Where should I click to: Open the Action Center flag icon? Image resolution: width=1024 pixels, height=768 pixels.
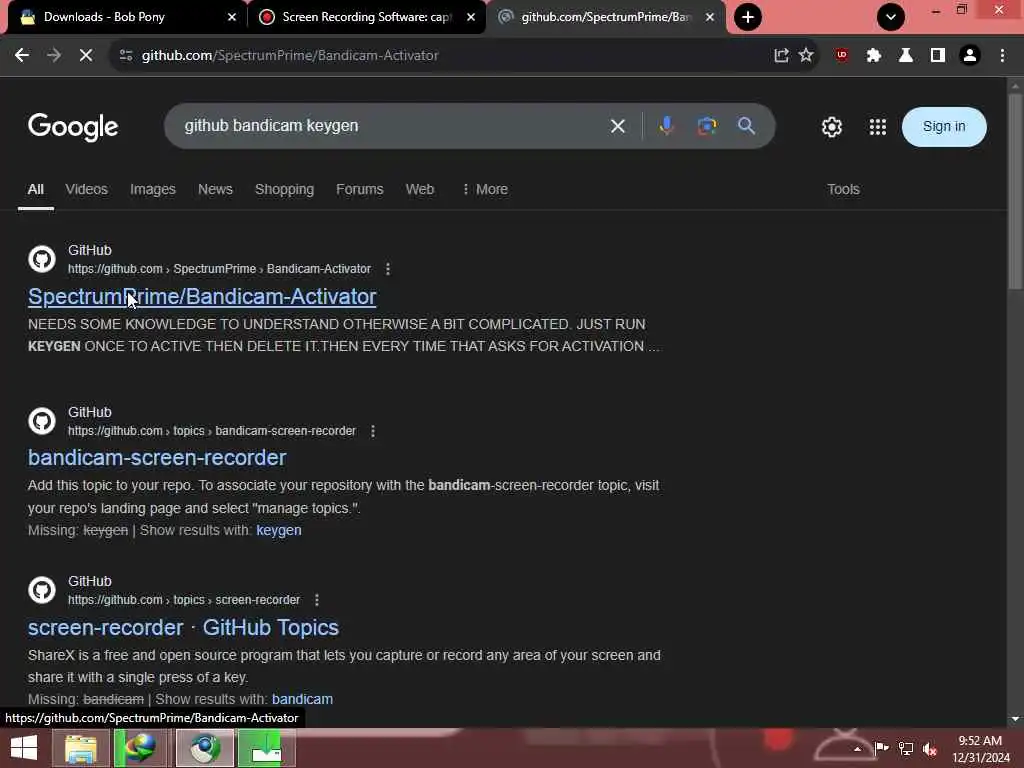(x=881, y=748)
